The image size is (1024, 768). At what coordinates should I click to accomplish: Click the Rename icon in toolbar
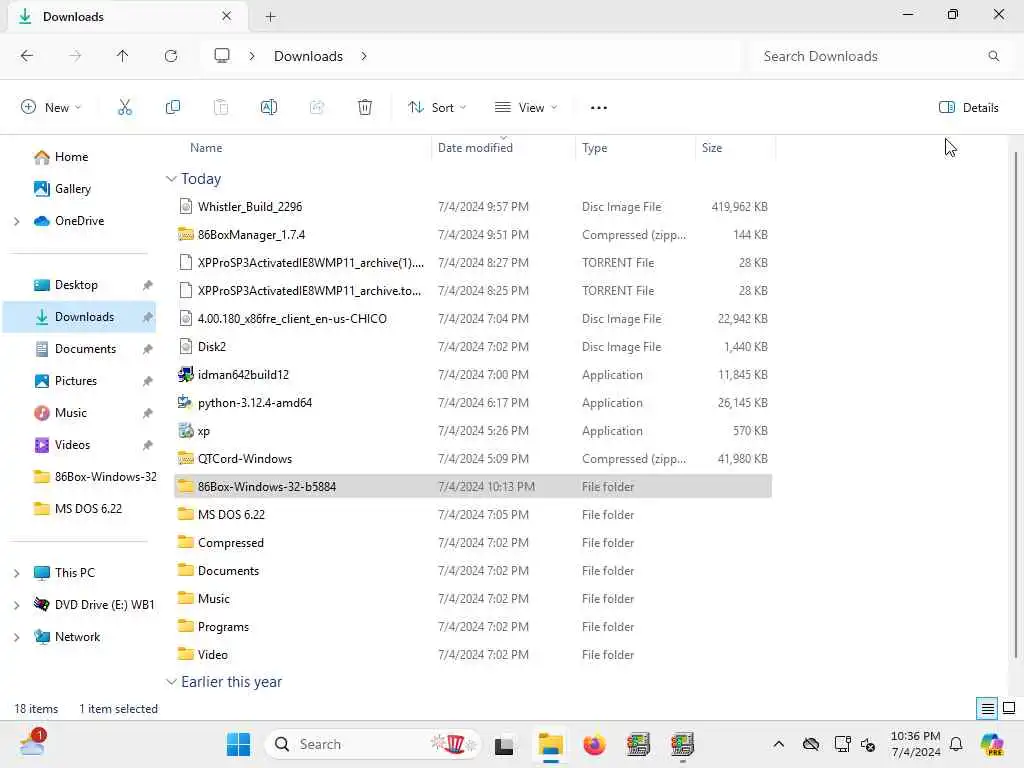268,107
